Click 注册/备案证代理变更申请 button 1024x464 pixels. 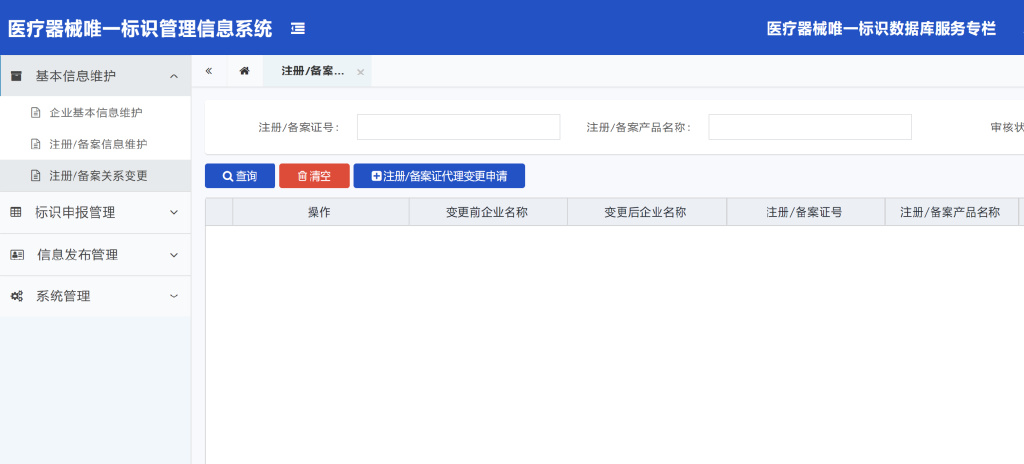[x=439, y=176]
